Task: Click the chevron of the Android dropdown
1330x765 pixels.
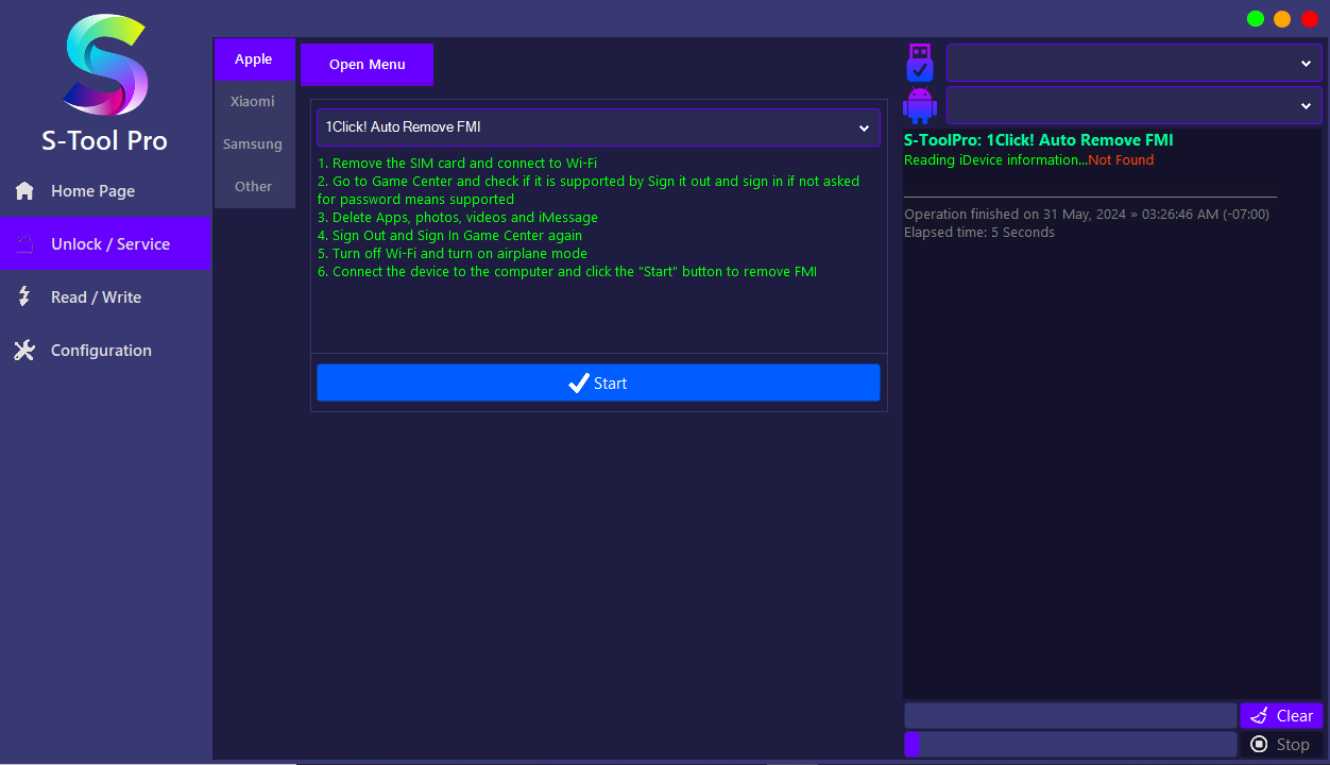Action: pyautogui.click(x=1305, y=105)
